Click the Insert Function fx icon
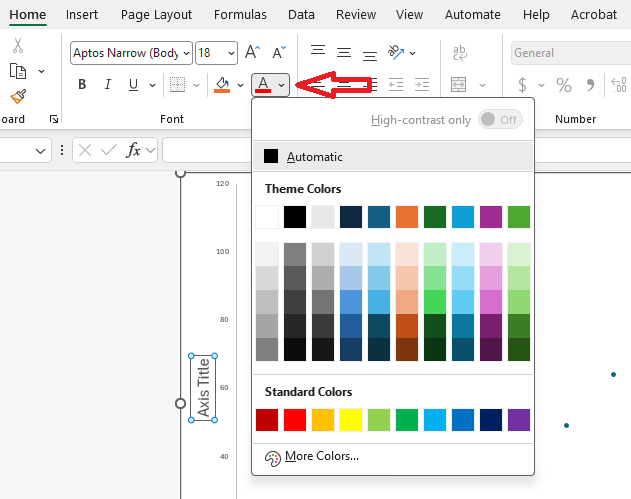 133,150
